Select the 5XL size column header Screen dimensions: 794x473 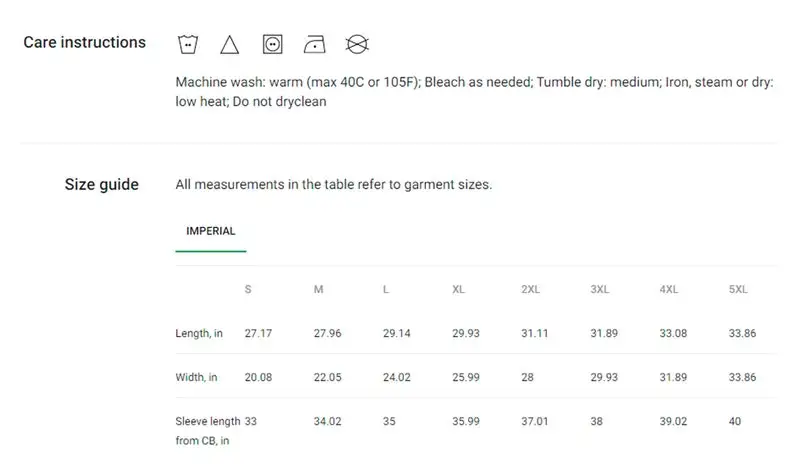click(x=738, y=289)
